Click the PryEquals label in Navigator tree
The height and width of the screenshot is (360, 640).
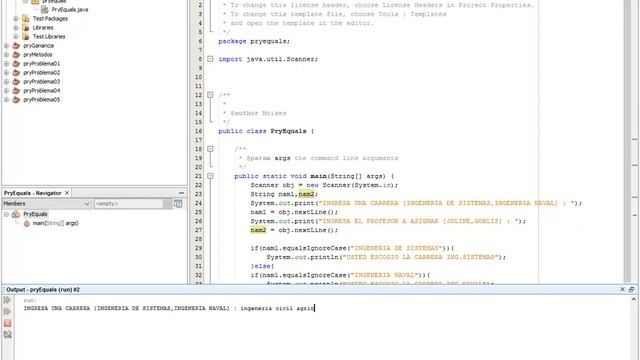(36, 214)
